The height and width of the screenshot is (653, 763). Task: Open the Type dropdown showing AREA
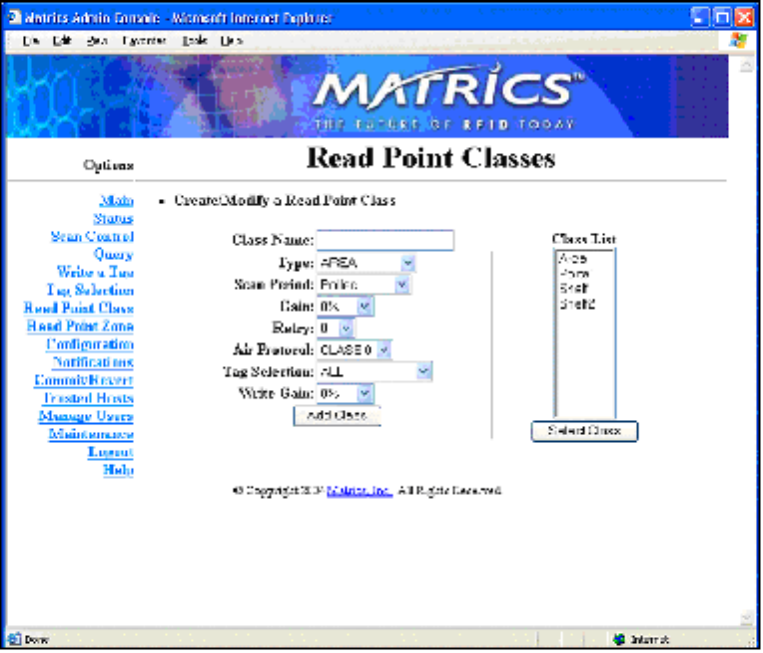click(365, 264)
